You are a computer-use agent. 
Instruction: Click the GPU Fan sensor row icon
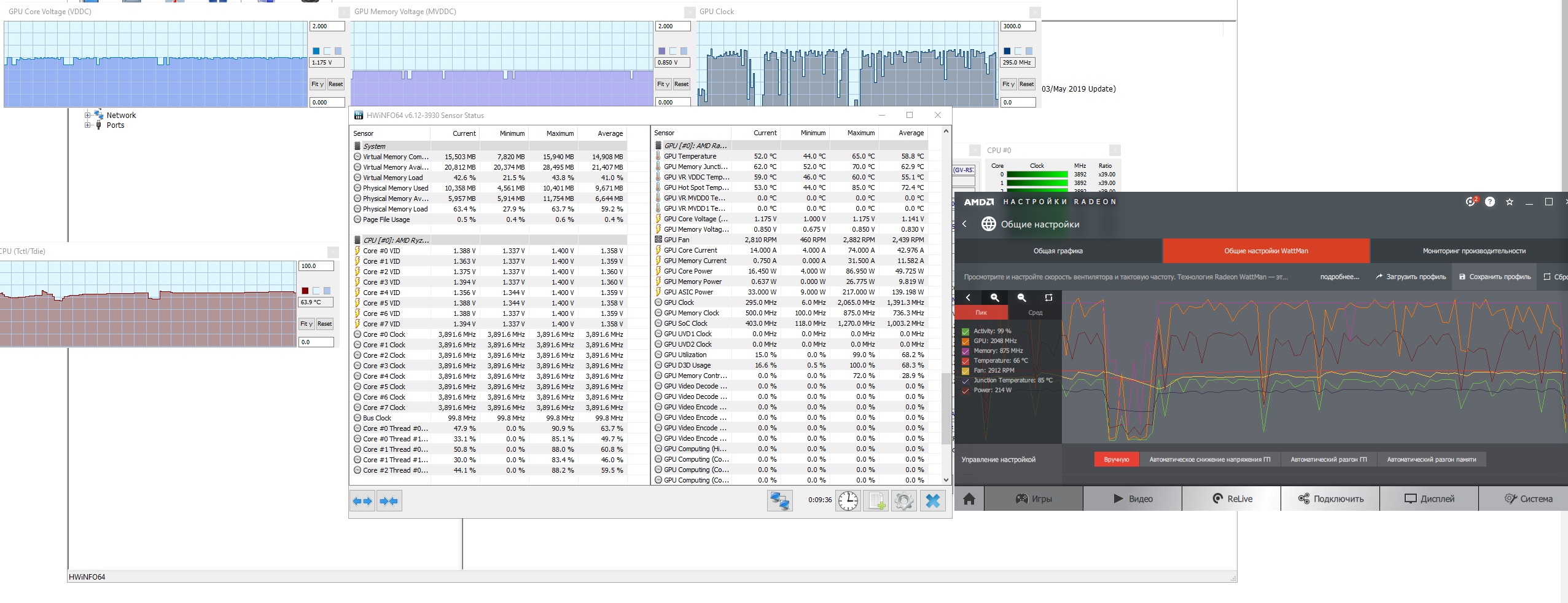tap(658, 240)
